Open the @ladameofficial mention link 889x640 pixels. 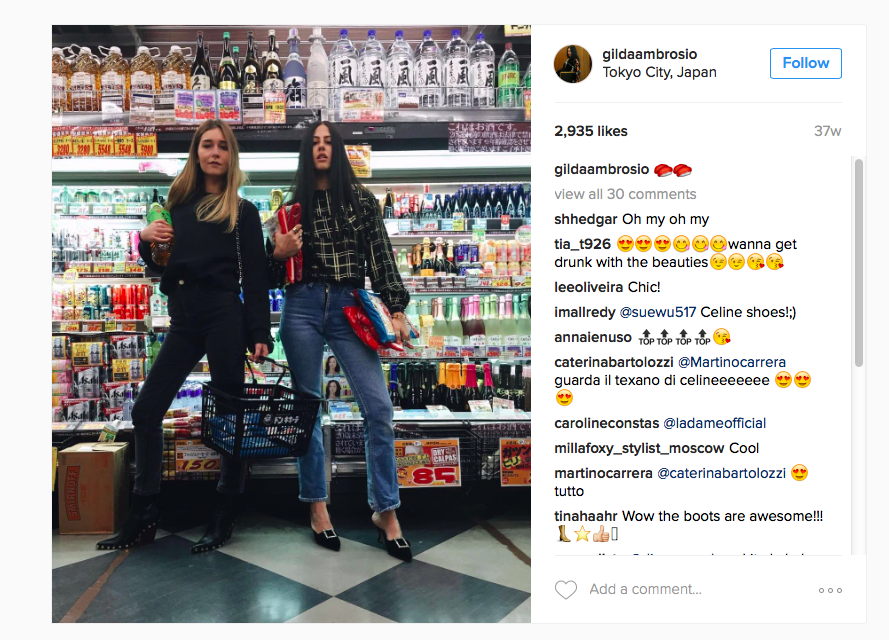coord(714,423)
